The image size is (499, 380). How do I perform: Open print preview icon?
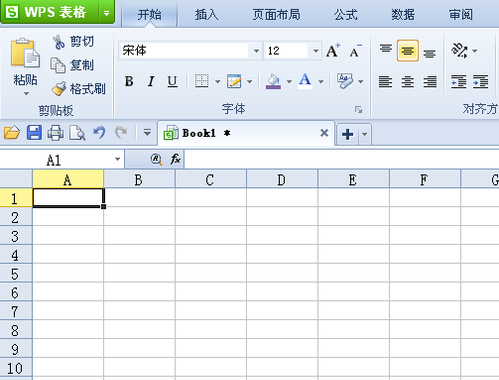pos(77,133)
